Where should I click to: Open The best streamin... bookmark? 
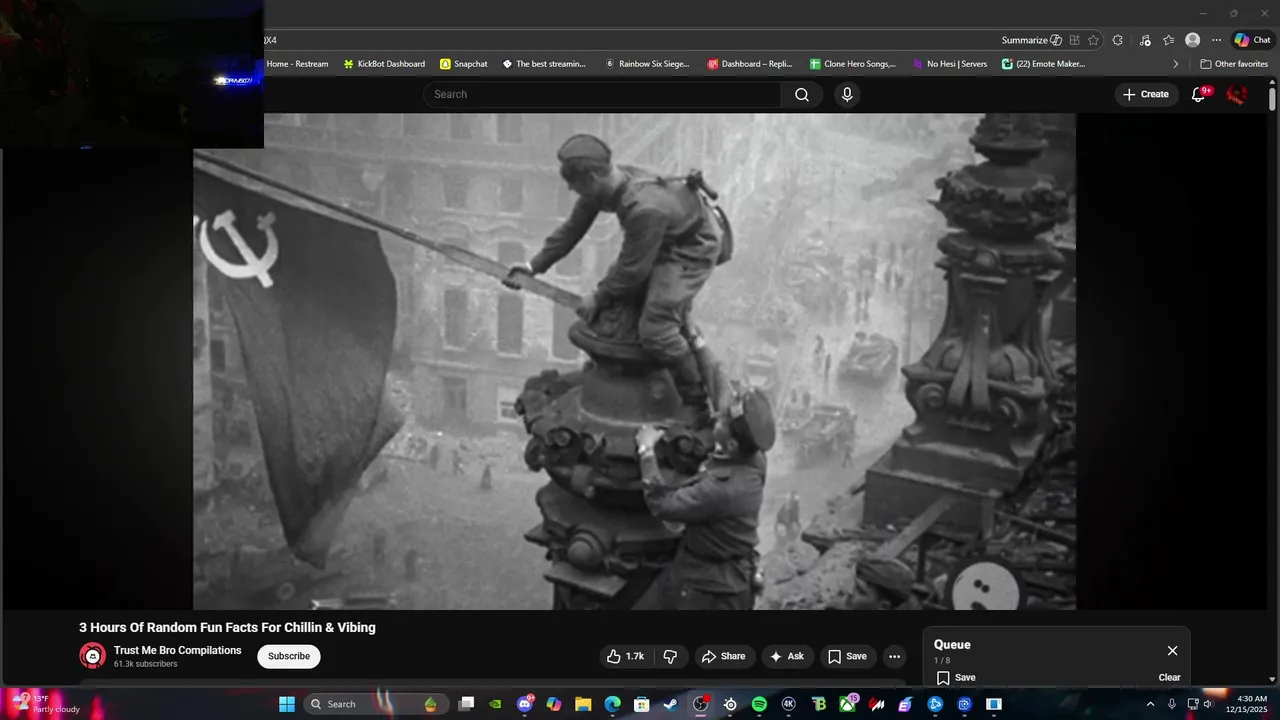pyautogui.click(x=544, y=64)
